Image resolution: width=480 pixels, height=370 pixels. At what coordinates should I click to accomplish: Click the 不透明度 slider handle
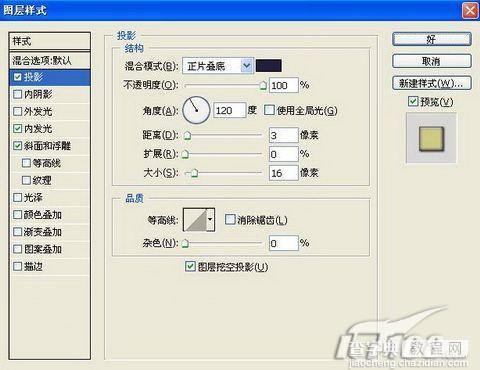263,86
